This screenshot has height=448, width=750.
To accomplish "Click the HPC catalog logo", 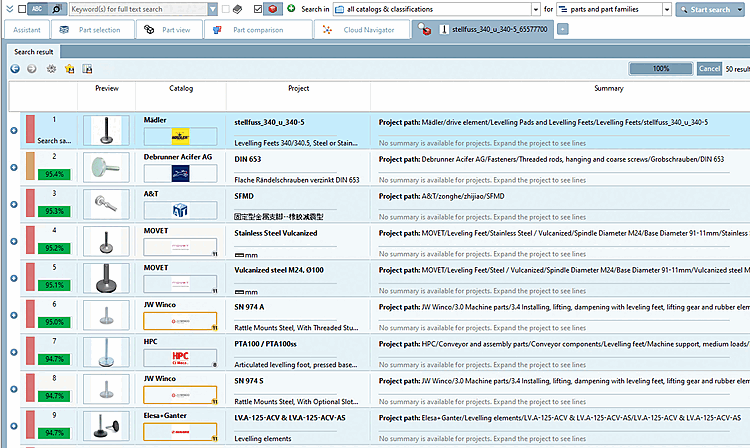I will [x=180, y=358].
